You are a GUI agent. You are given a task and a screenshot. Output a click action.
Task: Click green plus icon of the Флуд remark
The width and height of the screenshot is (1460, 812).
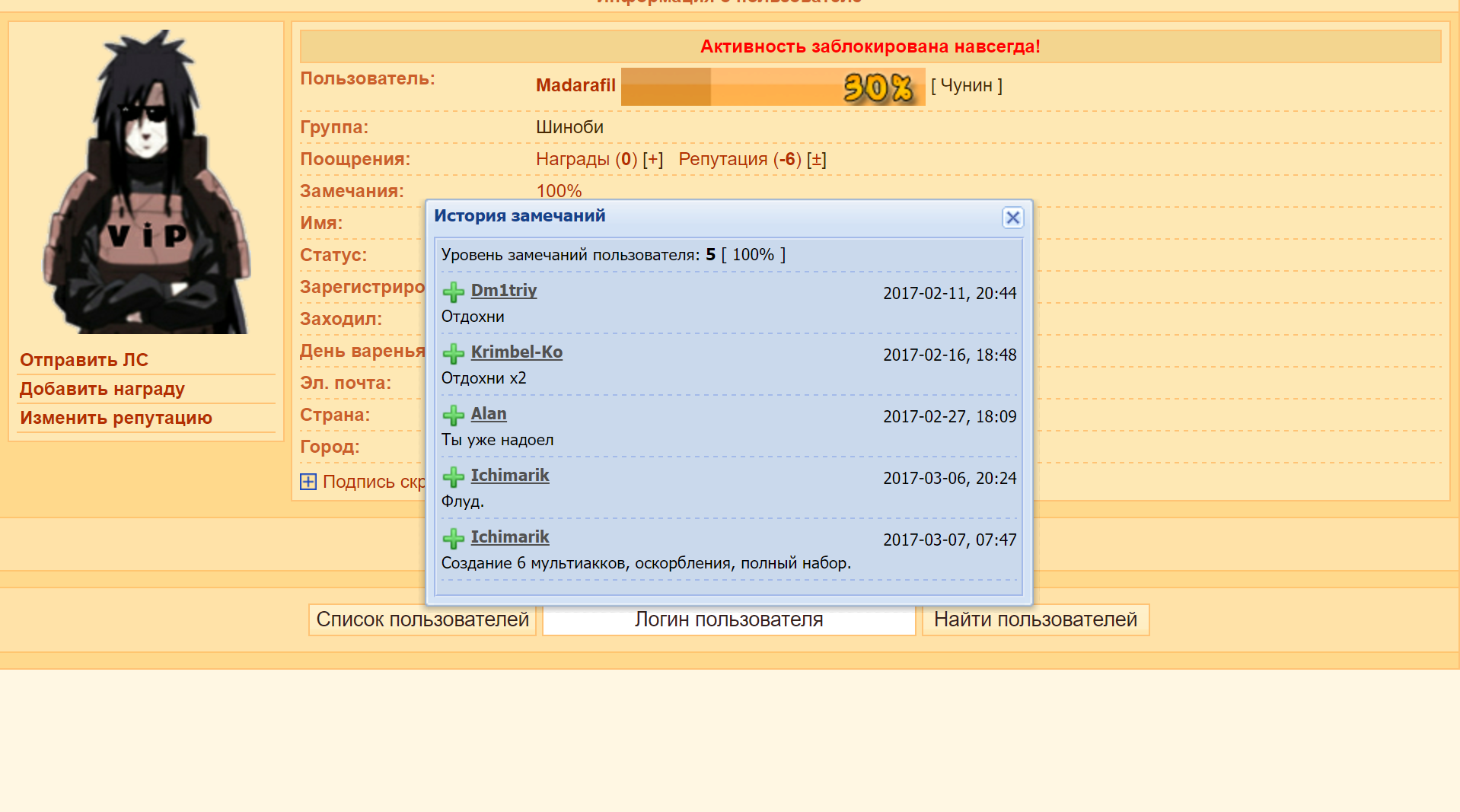454,477
